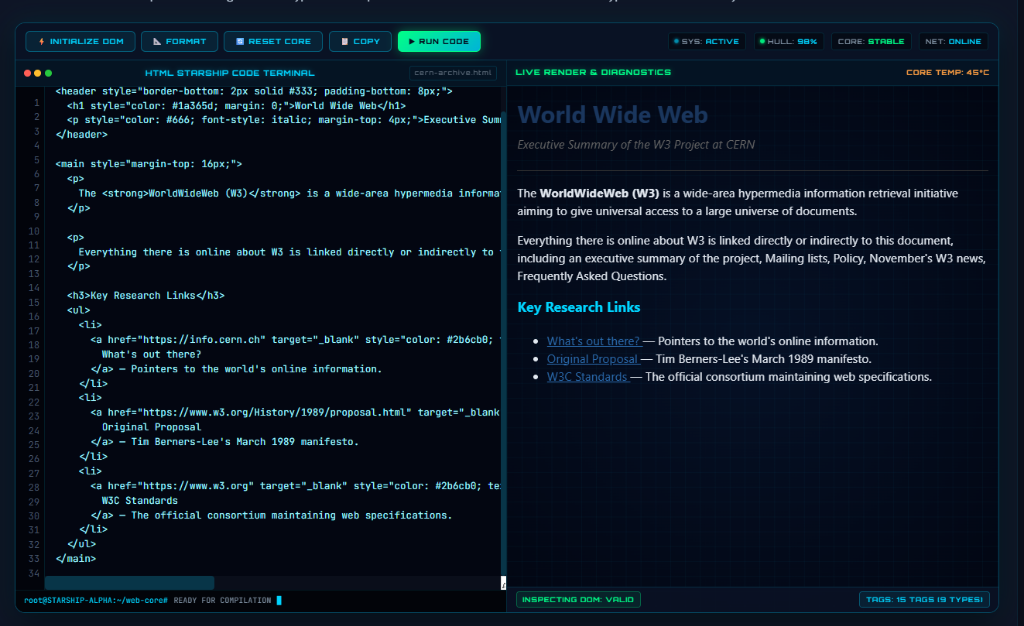This screenshot has height=626, width=1024.
Task: Open the Original Proposal link
Action: (592, 359)
